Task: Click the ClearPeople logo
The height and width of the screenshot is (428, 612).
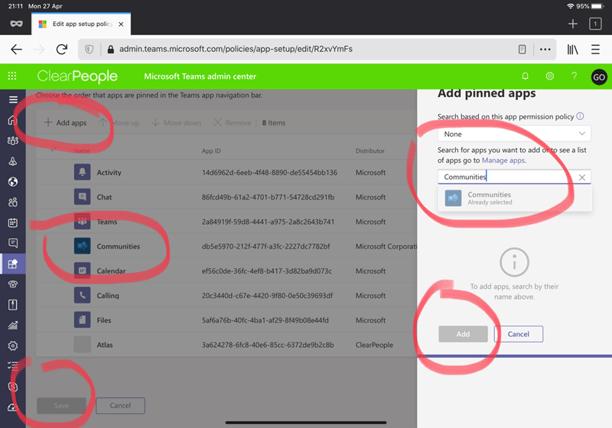Action: (77, 76)
